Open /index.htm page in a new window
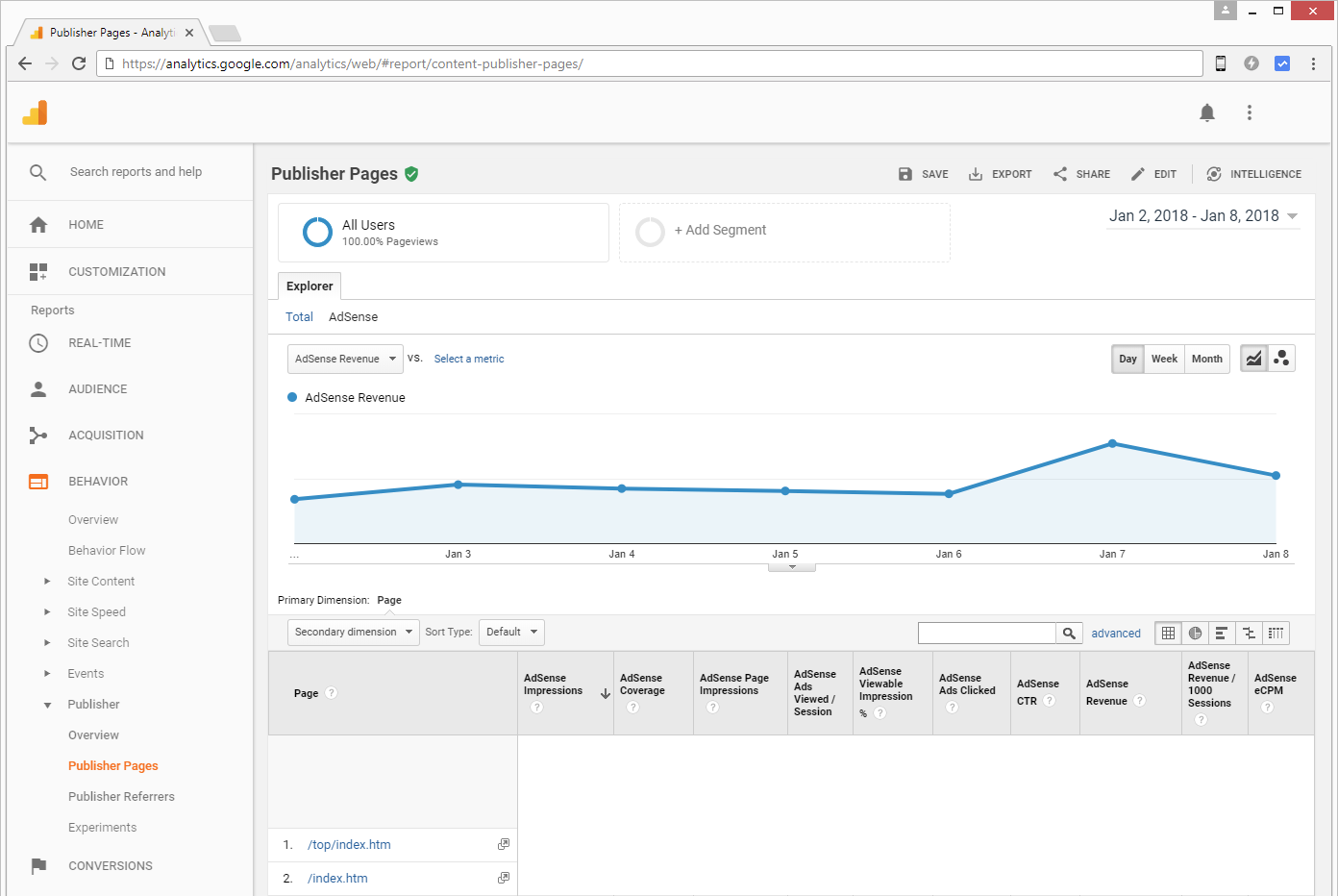Screen dimensions: 1338x896 [x=503, y=878]
